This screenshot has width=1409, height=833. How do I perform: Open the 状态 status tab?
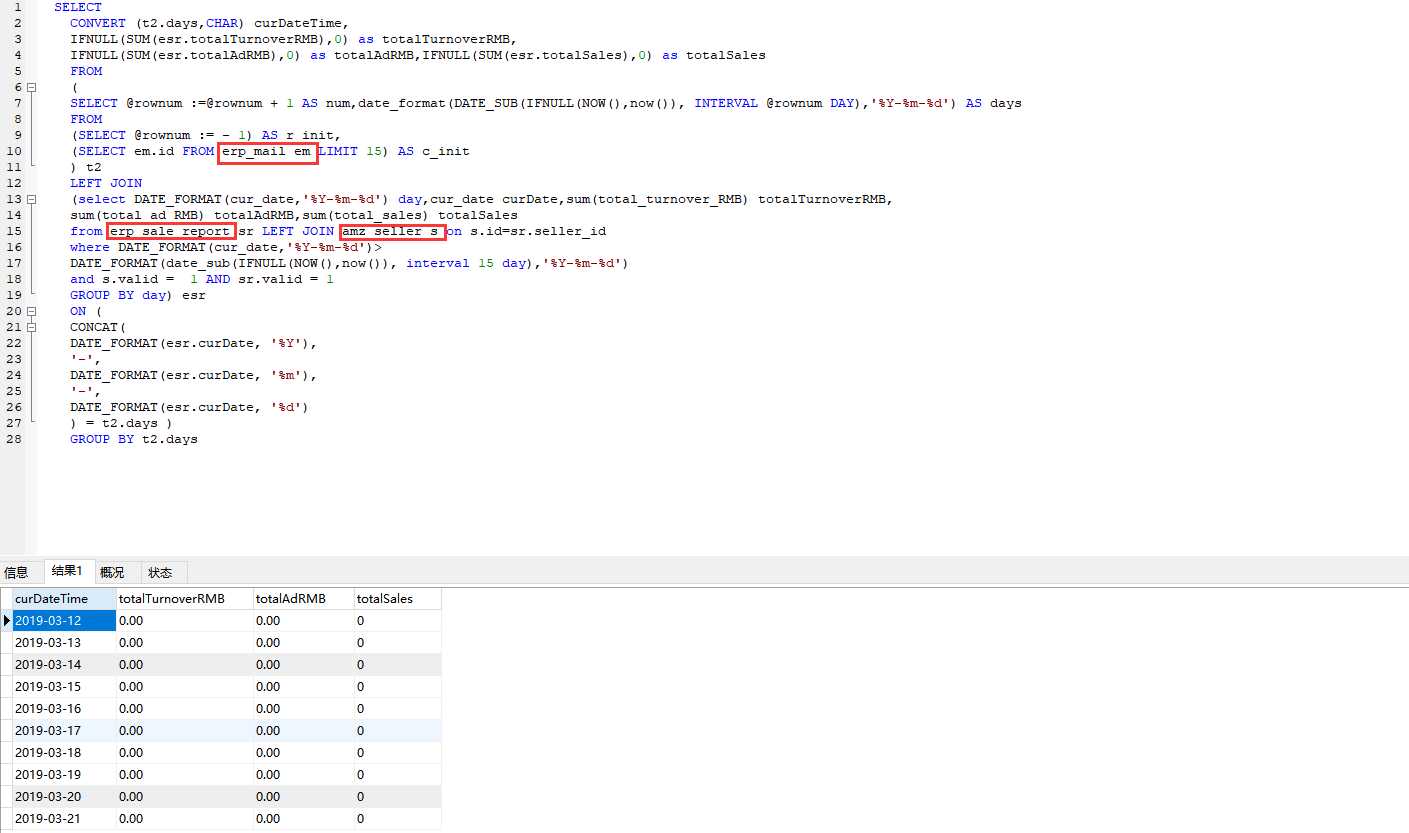[x=161, y=573]
